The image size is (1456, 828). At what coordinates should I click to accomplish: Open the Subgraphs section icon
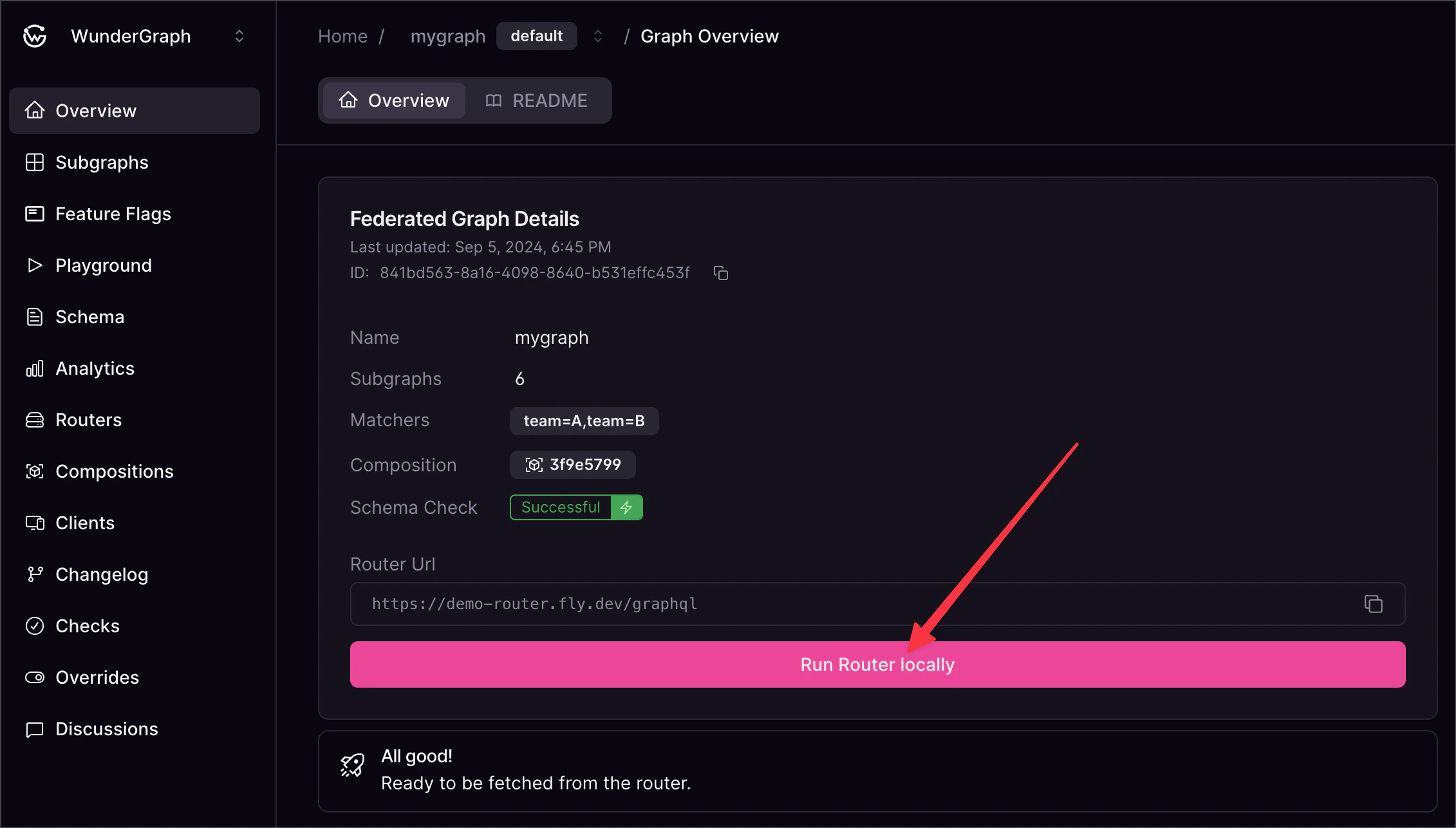pos(34,162)
